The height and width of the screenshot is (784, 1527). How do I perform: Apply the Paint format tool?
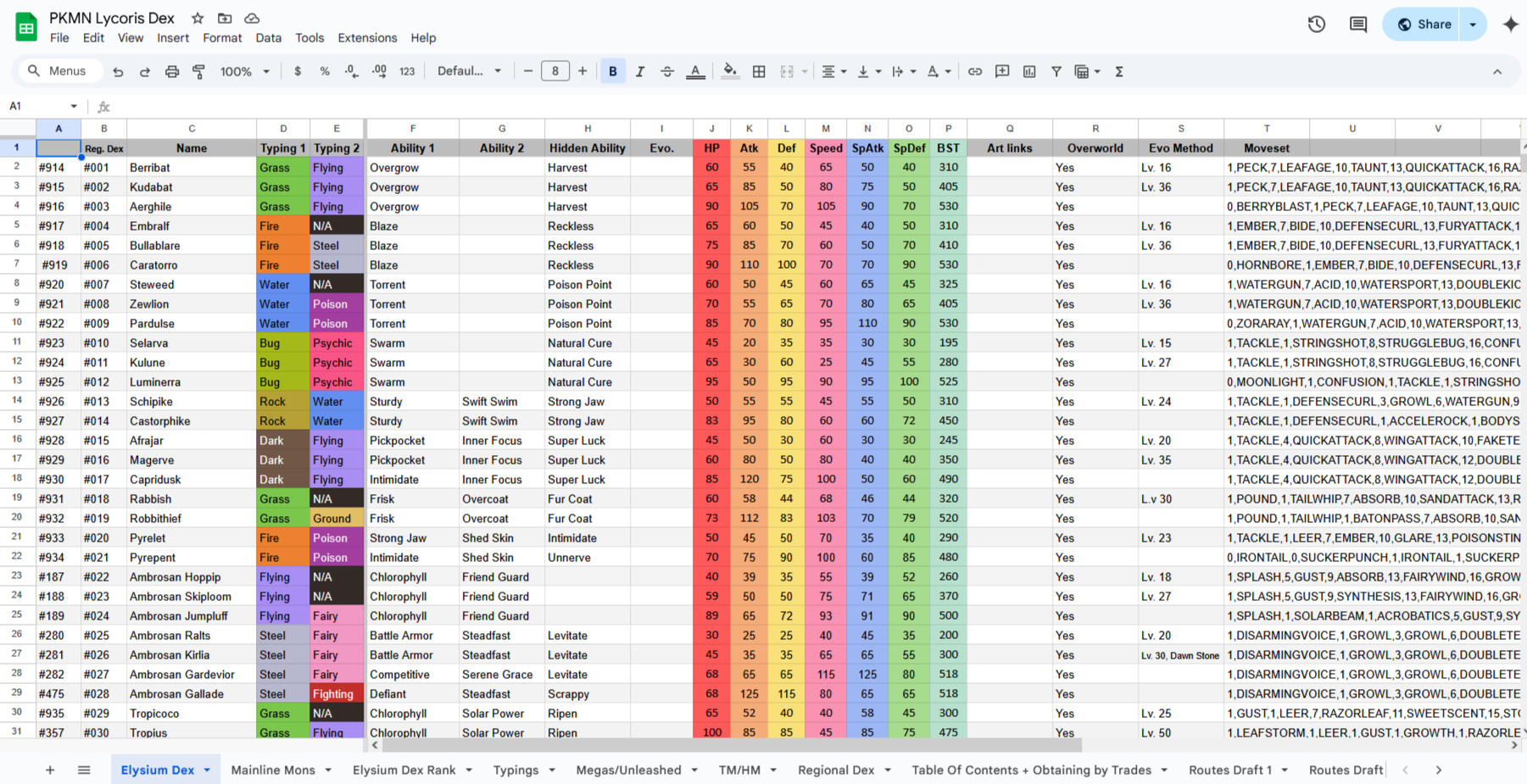click(198, 71)
